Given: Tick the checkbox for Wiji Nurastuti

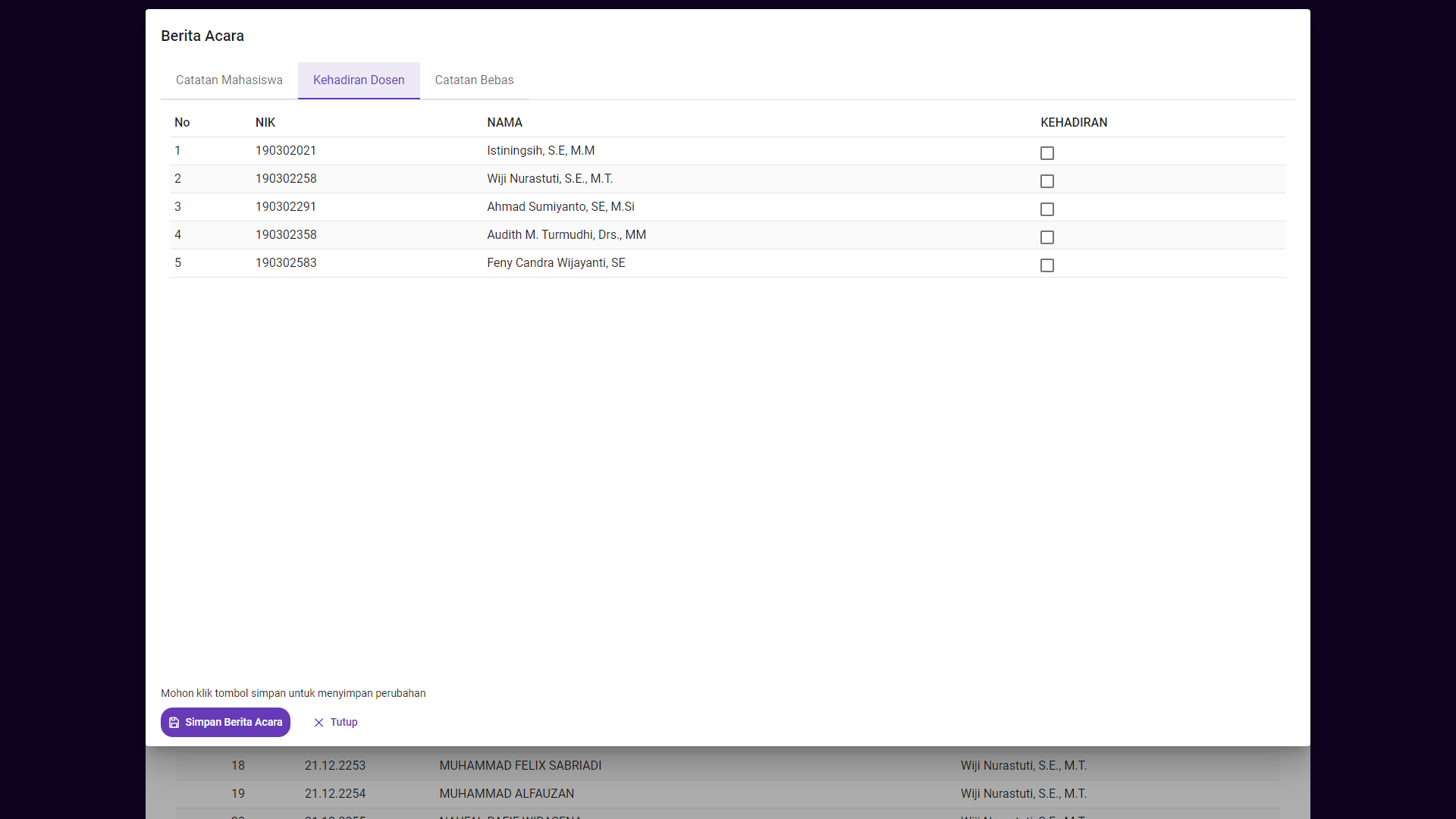Looking at the screenshot, I should (x=1047, y=181).
